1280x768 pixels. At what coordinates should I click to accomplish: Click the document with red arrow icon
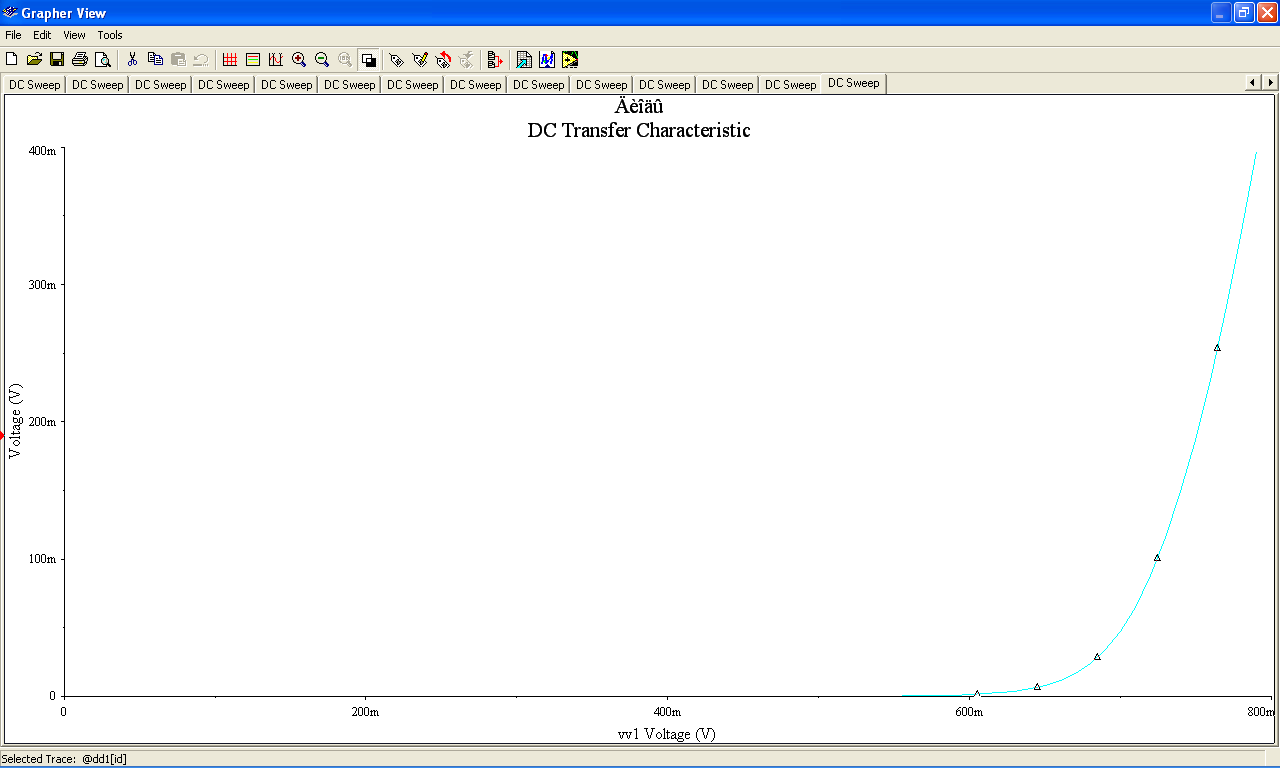(x=495, y=60)
